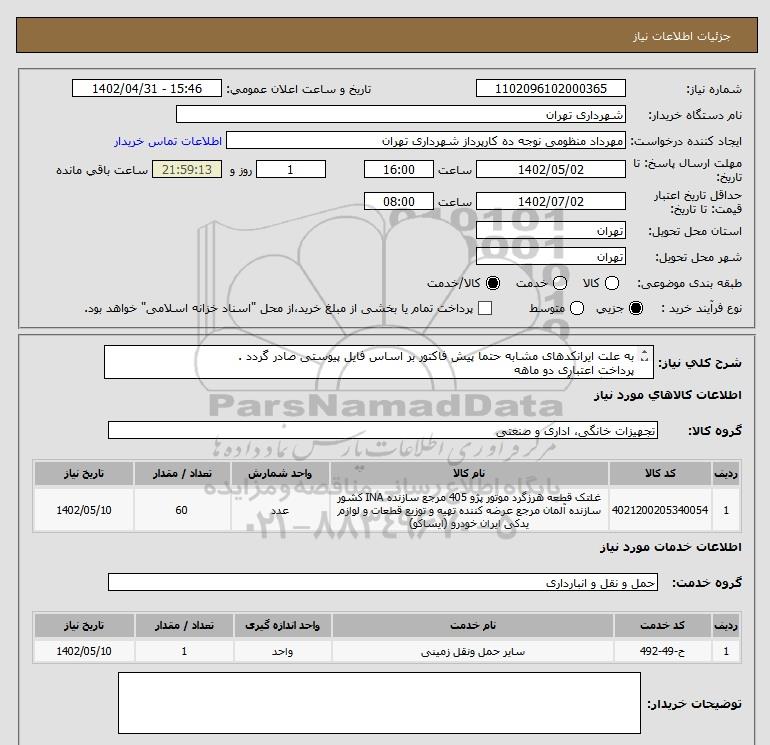770x745 pixels.
Task: Click the price validity date 1402/07/02
Action: click(550, 201)
